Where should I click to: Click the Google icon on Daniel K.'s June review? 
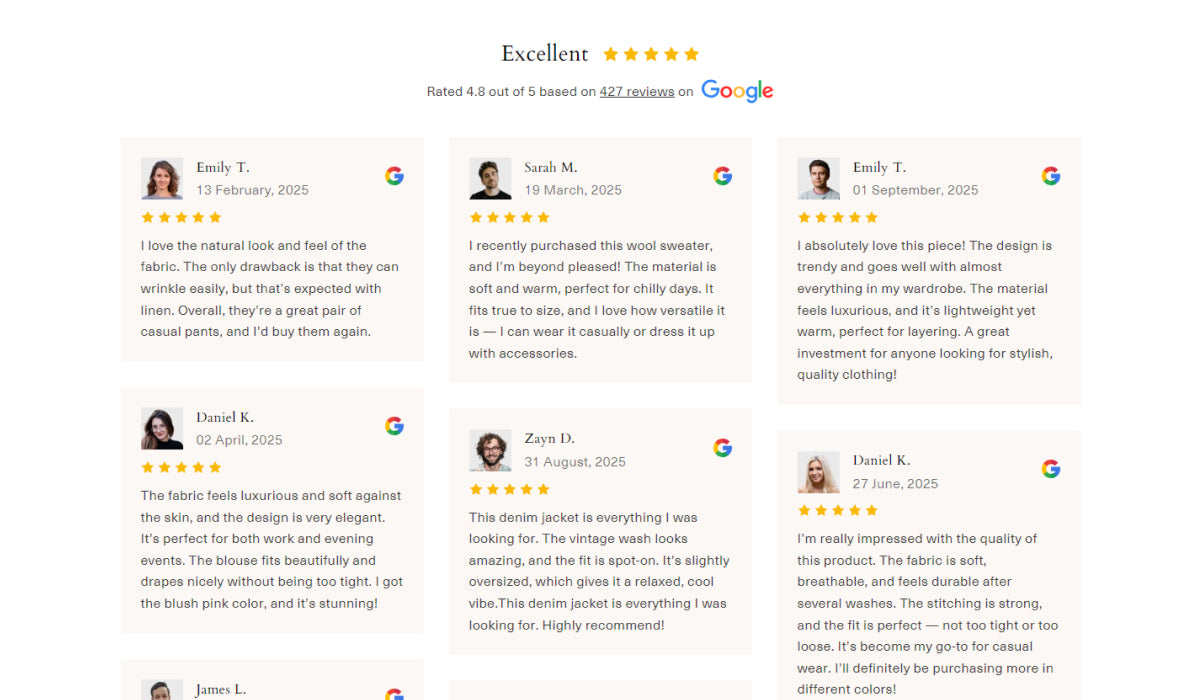click(x=1050, y=467)
